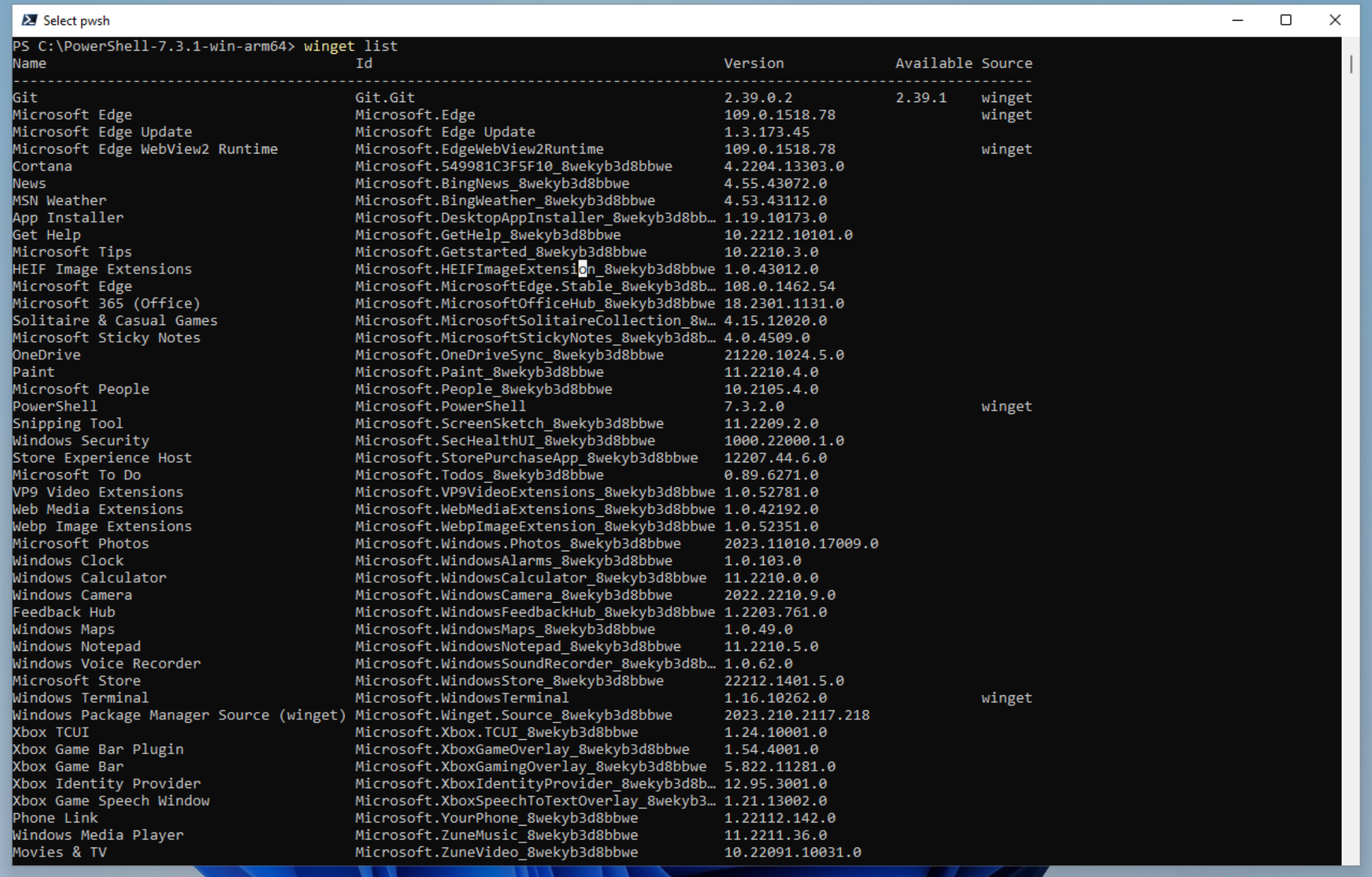This screenshot has width=1372, height=877.
Task: Click the pwsh icon in title bar
Action: [x=29, y=20]
